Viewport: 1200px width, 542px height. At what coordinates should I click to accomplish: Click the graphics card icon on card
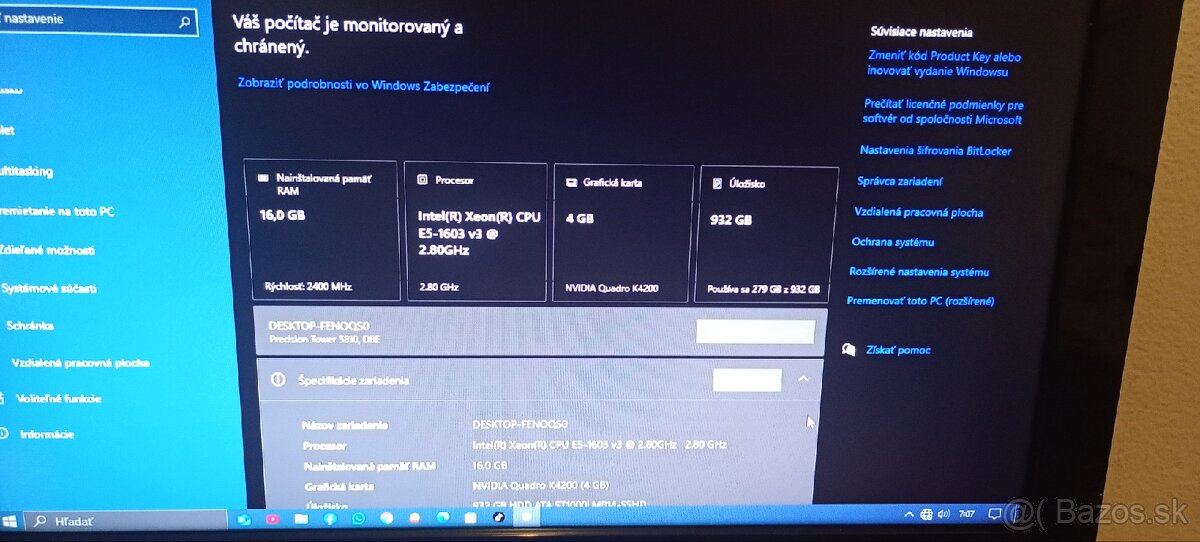pos(572,183)
